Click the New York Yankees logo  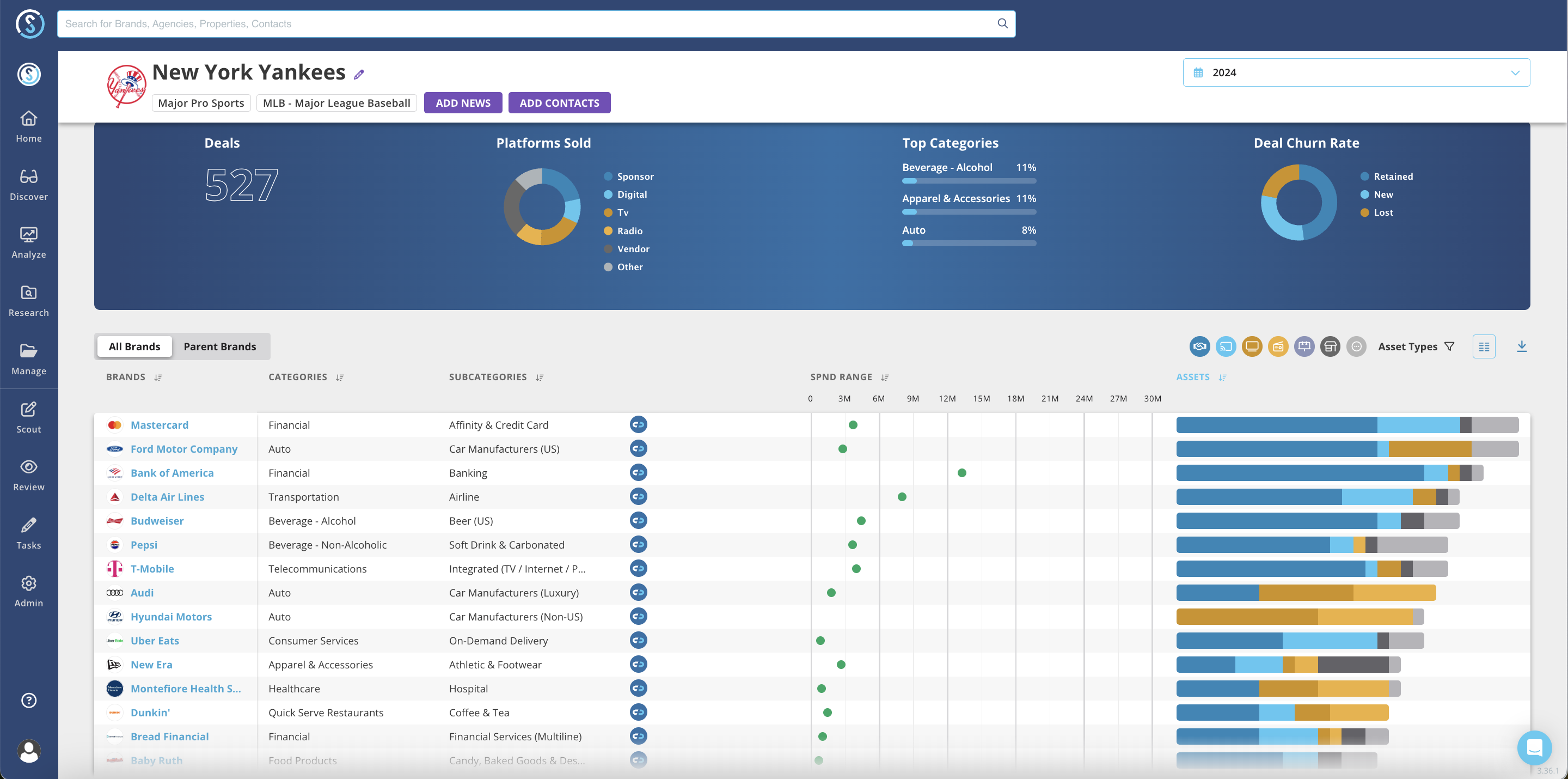pos(127,87)
